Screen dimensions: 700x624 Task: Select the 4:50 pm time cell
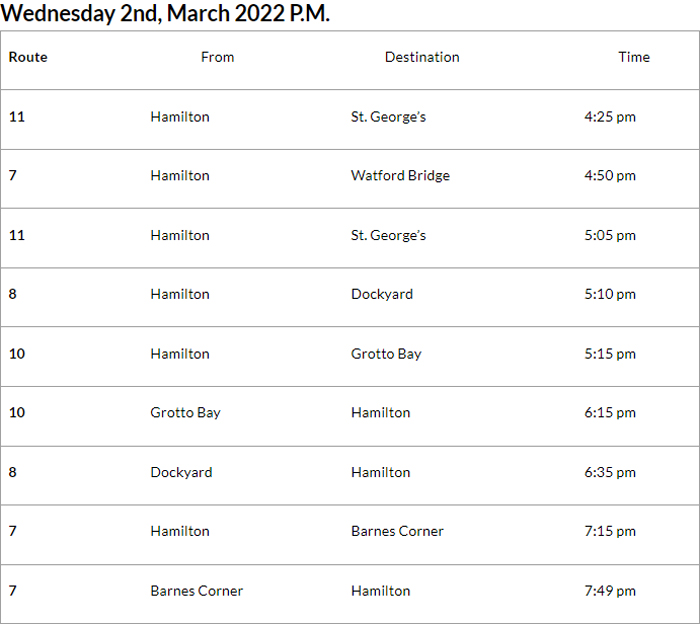[610, 176]
